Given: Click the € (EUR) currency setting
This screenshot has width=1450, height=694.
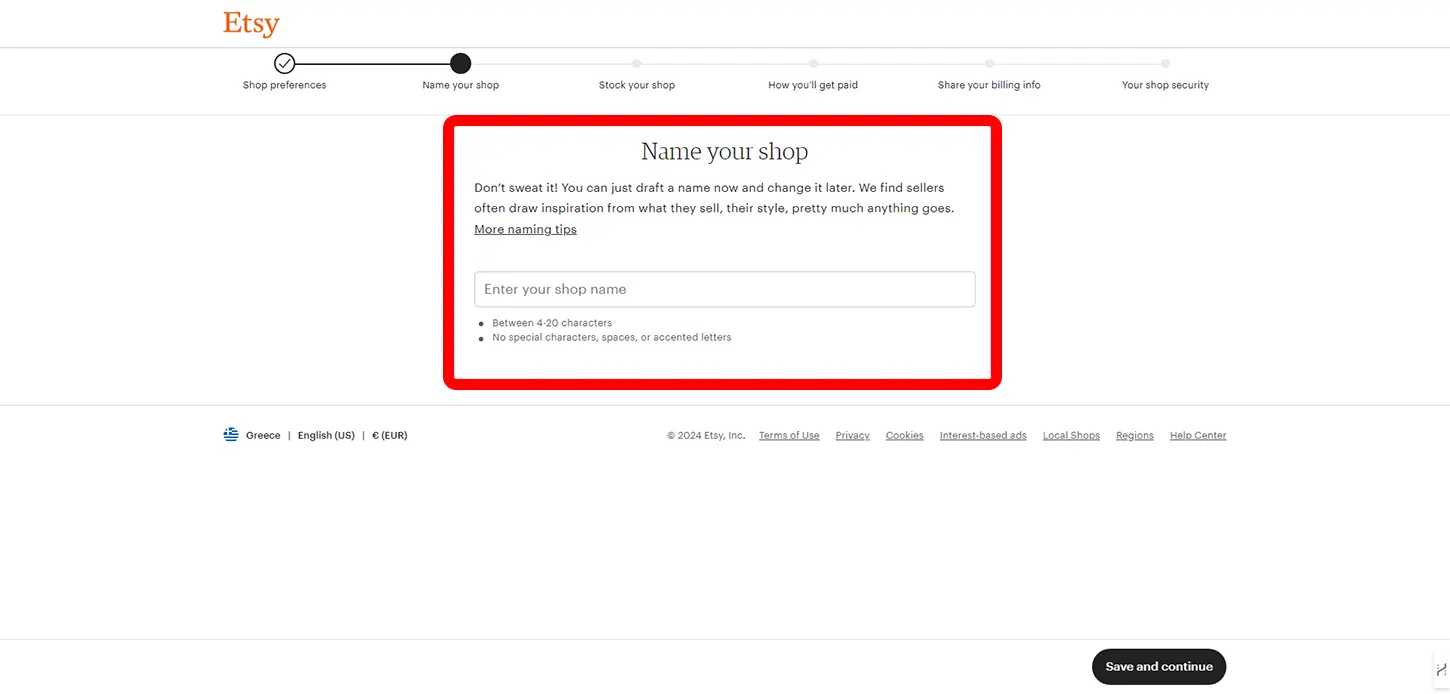Looking at the screenshot, I should pos(389,436).
